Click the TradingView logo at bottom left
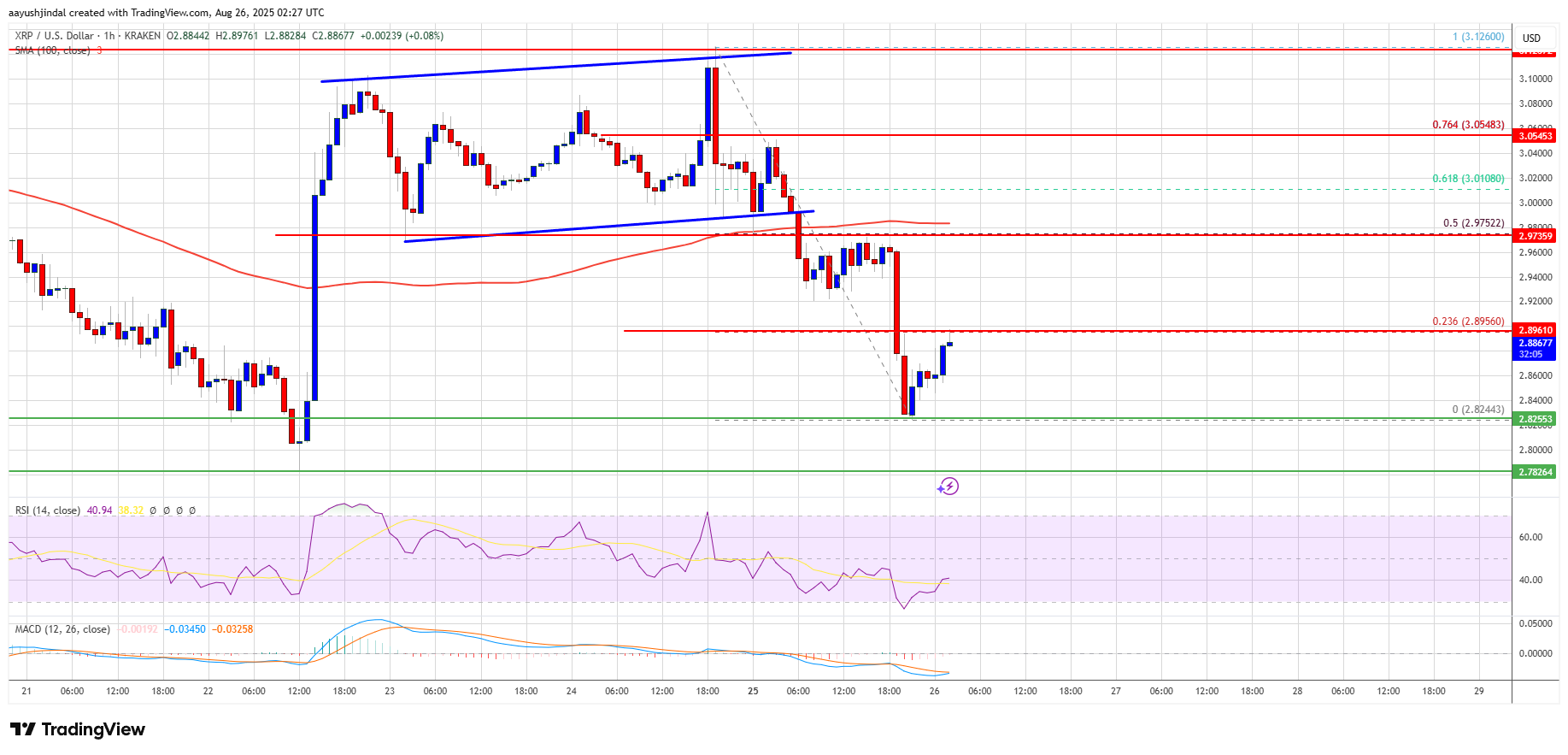The image size is (1568, 755). tap(78, 729)
